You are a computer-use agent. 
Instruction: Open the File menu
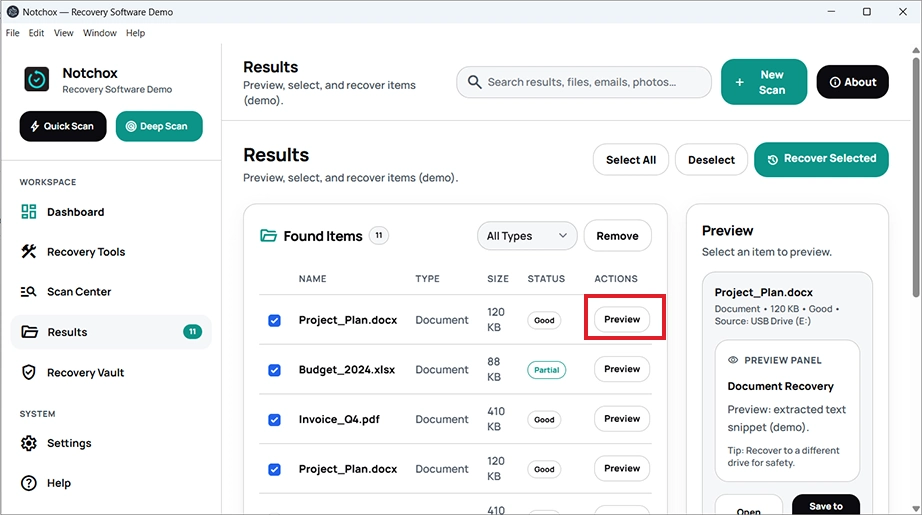click(12, 33)
